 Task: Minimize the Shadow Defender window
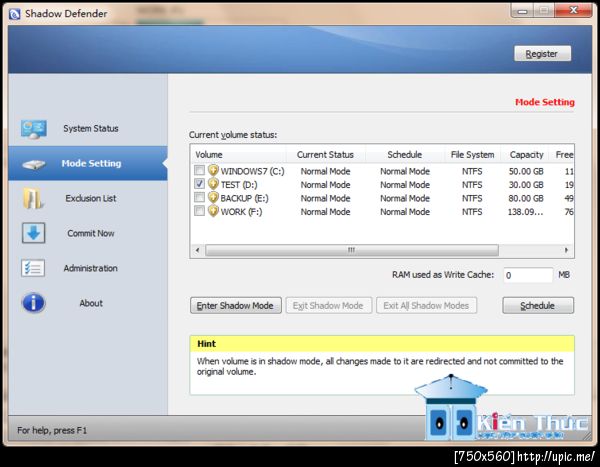pos(523,10)
